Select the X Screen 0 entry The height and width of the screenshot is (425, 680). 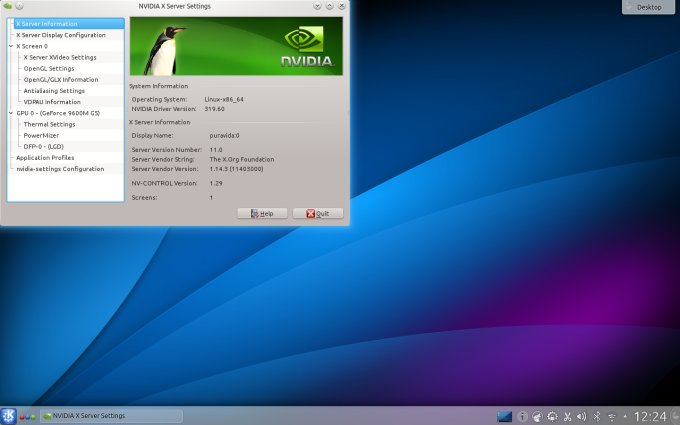pos(32,46)
